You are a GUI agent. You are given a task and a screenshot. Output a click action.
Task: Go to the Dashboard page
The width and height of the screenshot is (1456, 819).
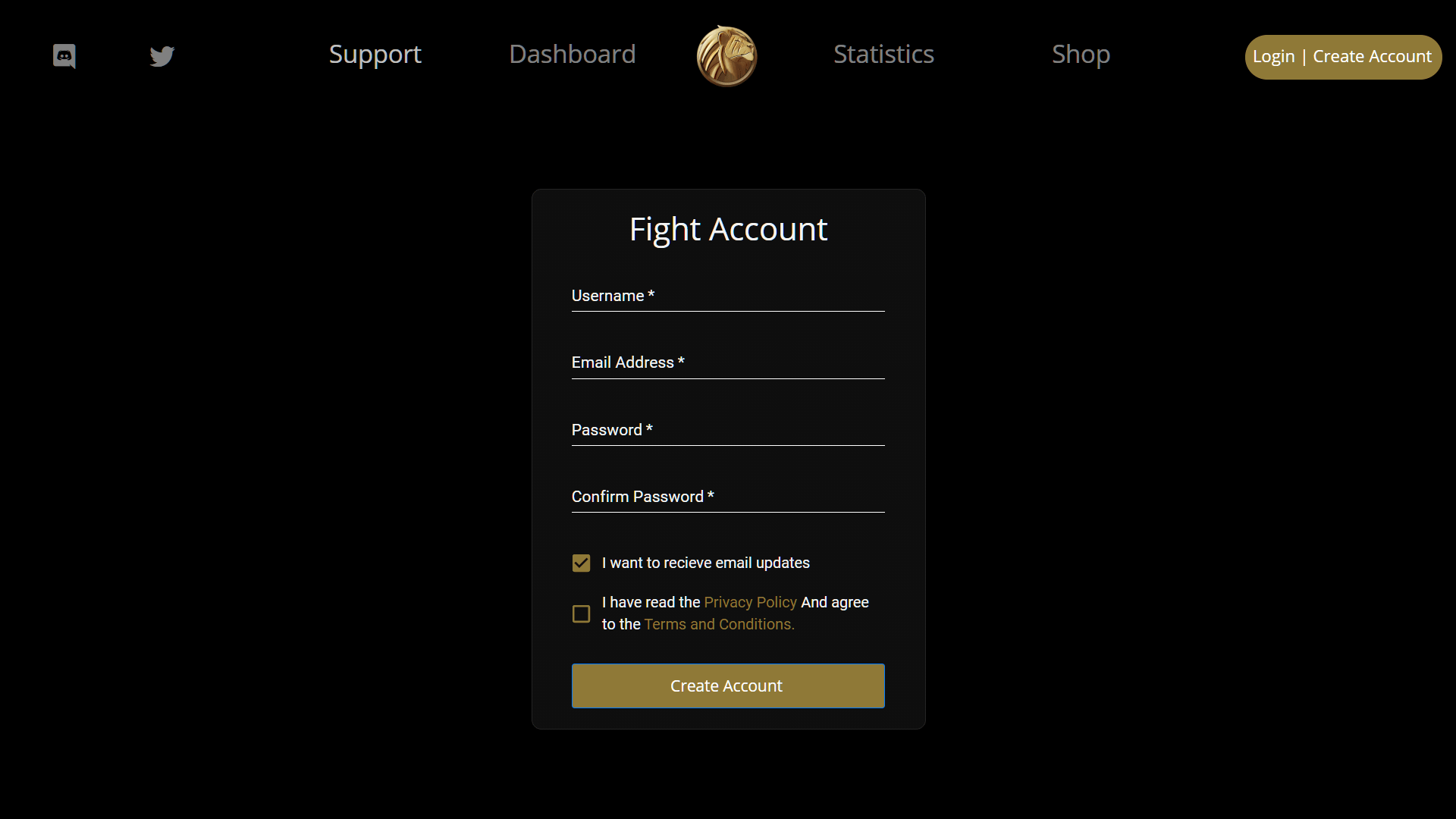pyautogui.click(x=573, y=54)
